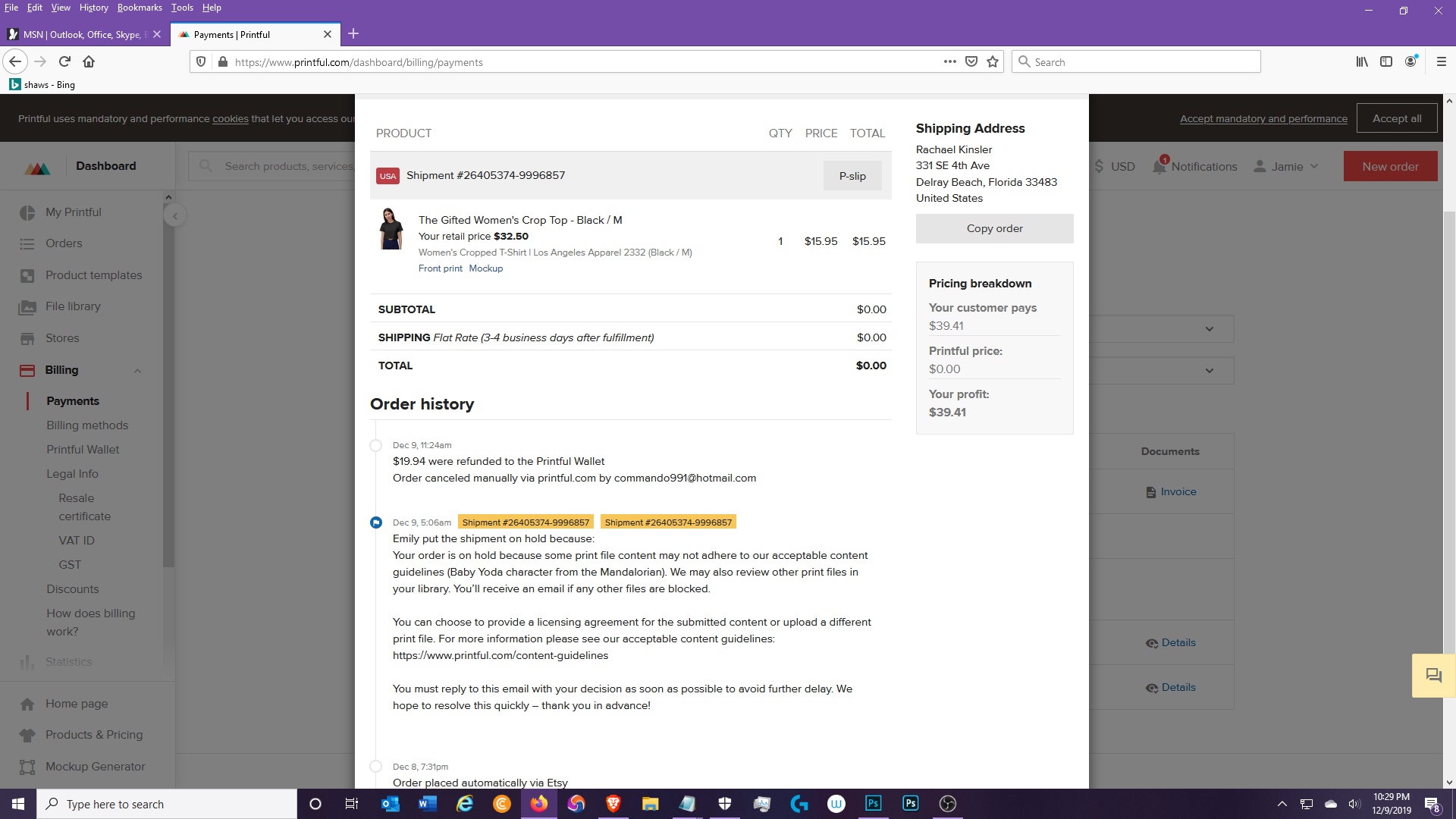Open the Billing section icon
The image size is (1456, 819).
click(x=27, y=370)
